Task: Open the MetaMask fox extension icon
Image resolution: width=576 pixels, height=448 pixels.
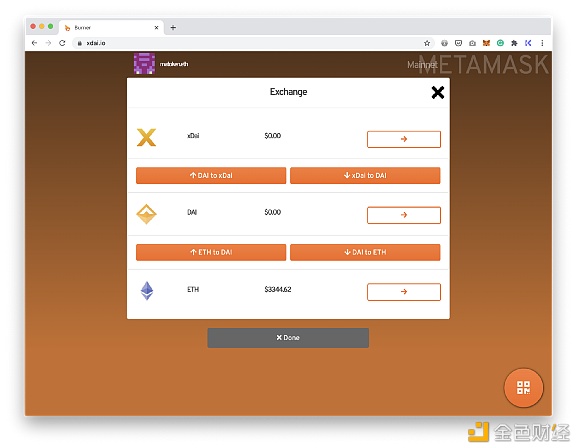Action: (486, 43)
